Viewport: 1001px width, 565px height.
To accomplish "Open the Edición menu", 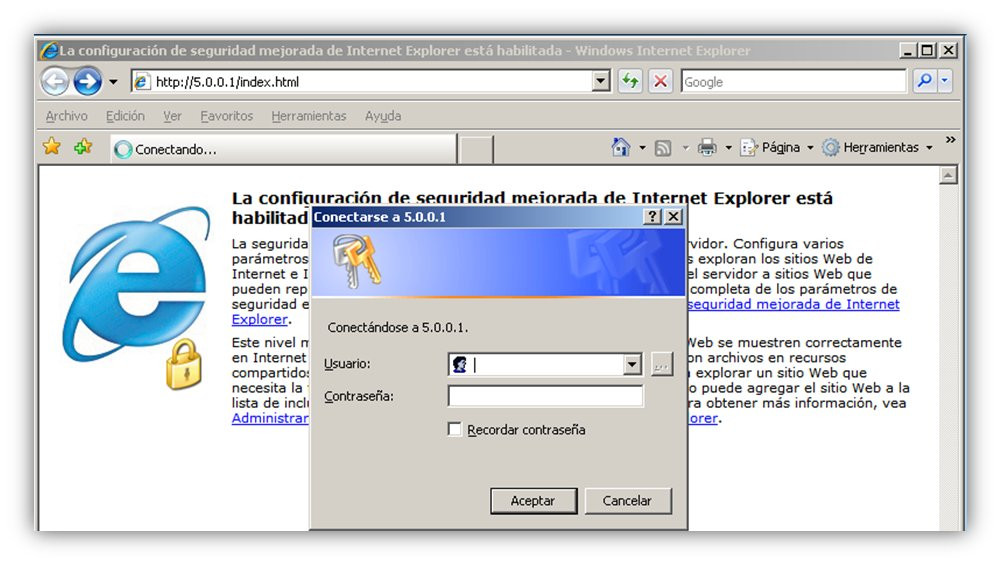I will point(125,116).
